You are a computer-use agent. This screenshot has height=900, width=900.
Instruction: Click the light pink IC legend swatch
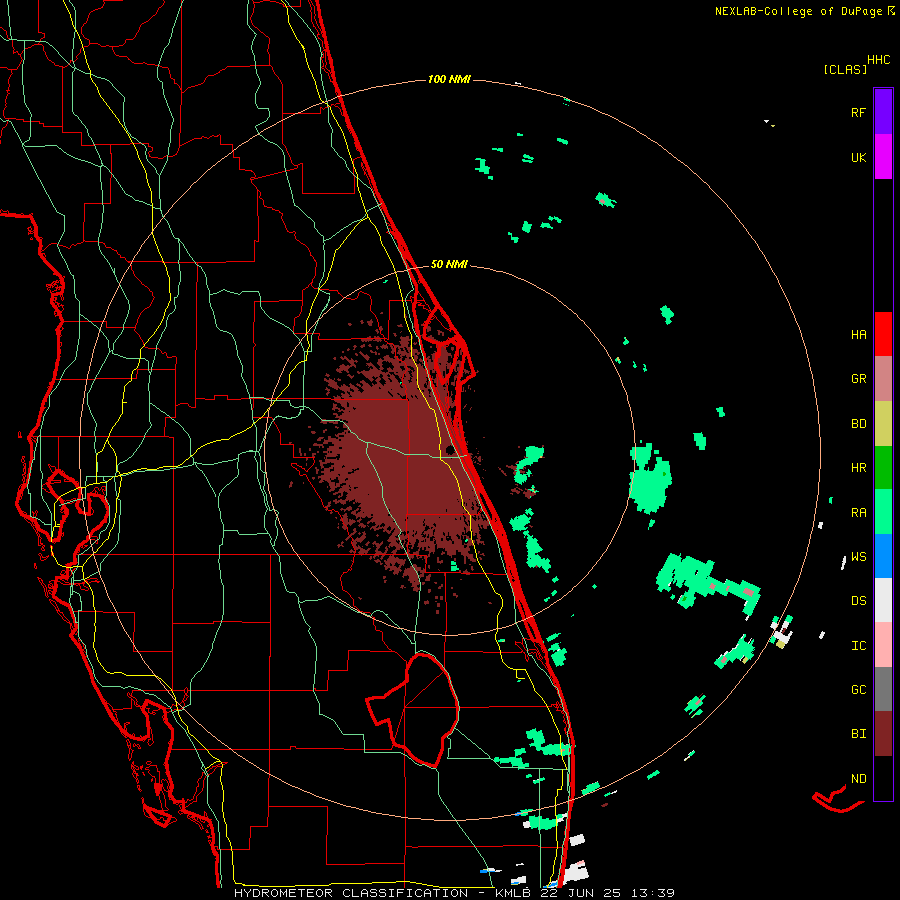[883, 645]
